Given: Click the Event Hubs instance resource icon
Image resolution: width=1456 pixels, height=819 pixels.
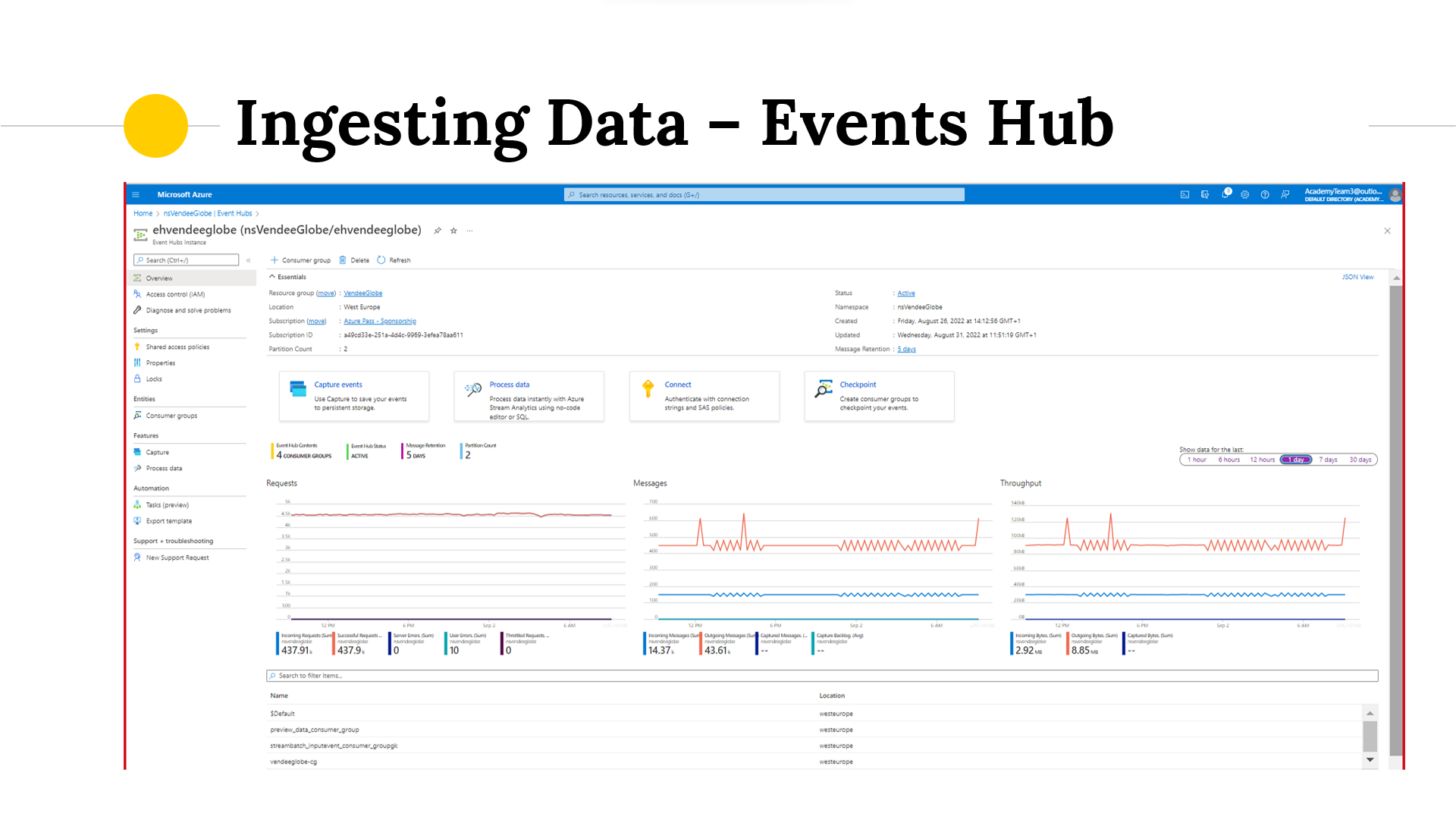Looking at the screenshot, I should coord(140,234).
